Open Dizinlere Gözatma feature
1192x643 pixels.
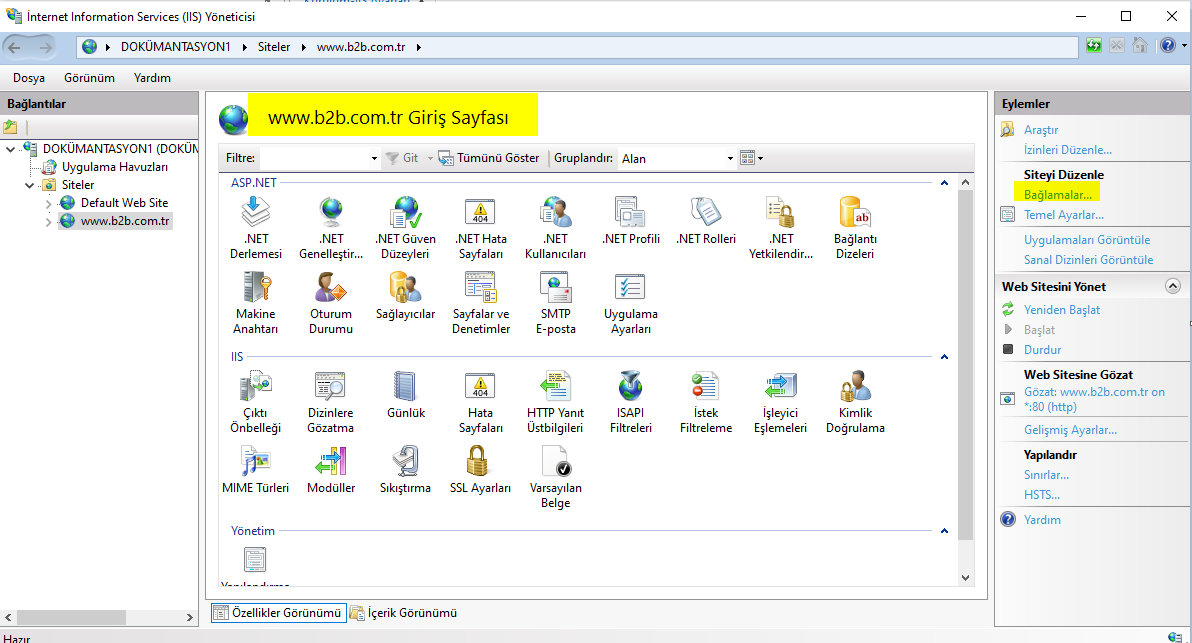pyautogui.click(x=331, y=401)
